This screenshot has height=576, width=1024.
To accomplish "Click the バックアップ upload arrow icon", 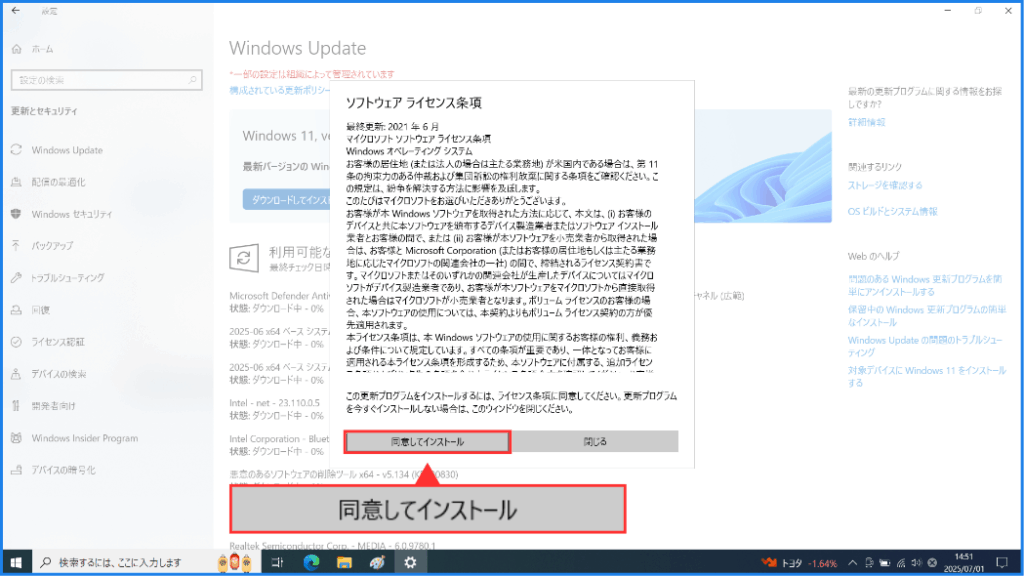I will click(x=16, y=246).
